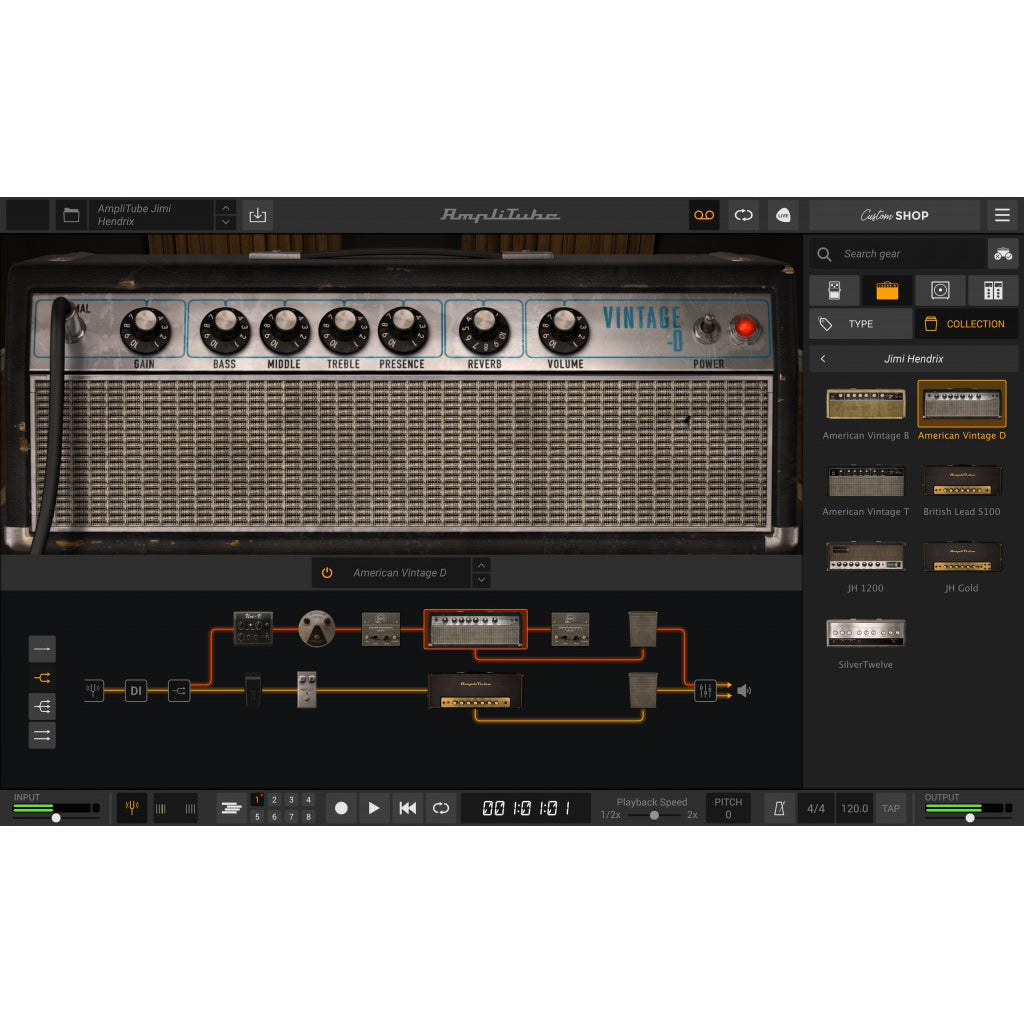Image resolution: width=1024 pixels, height=1024 pixels.
Task: Select the cabinet gear category icon
Action: (x=938, y=290)
